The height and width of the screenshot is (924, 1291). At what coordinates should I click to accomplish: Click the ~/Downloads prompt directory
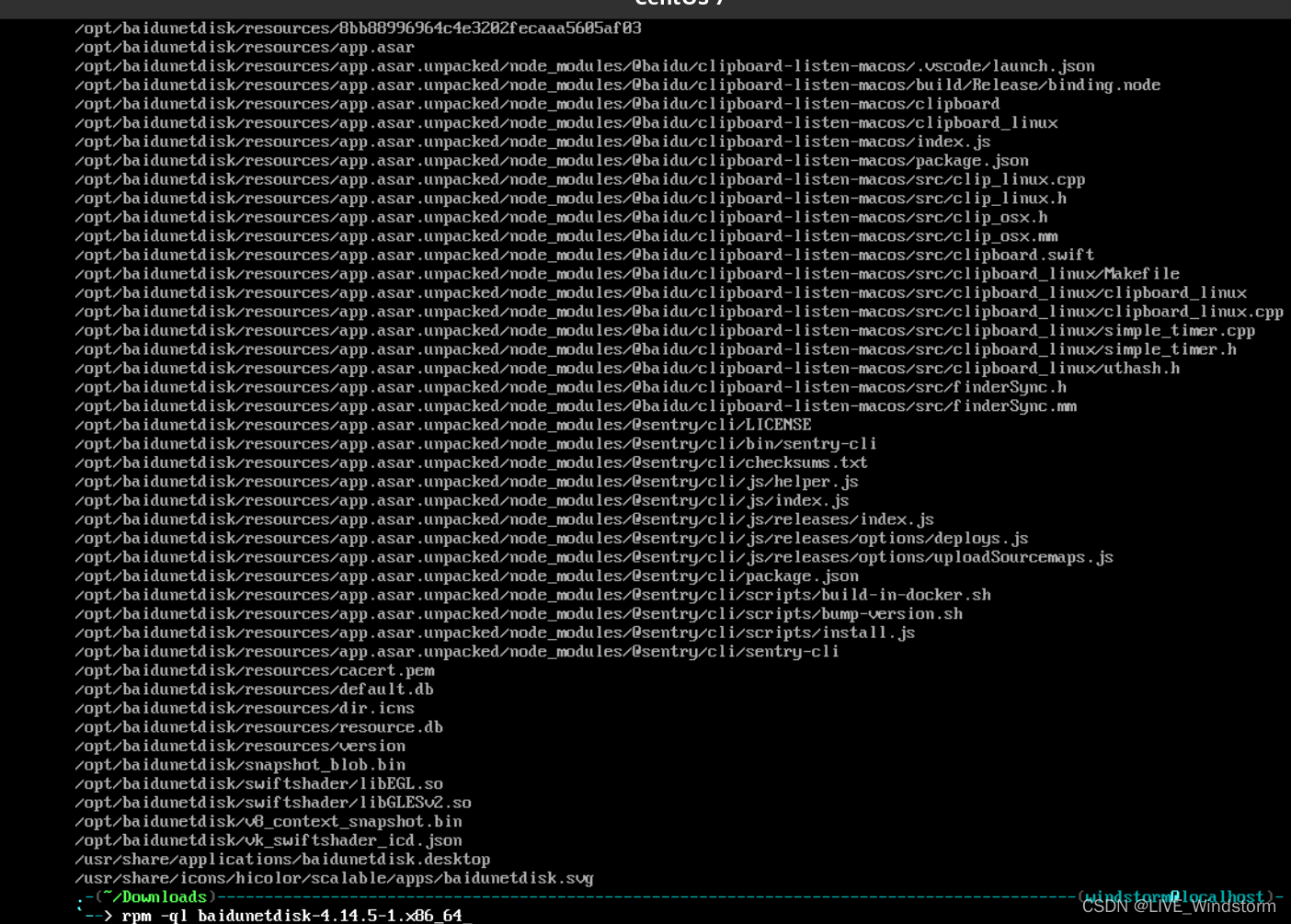click(x=155, y=896)
